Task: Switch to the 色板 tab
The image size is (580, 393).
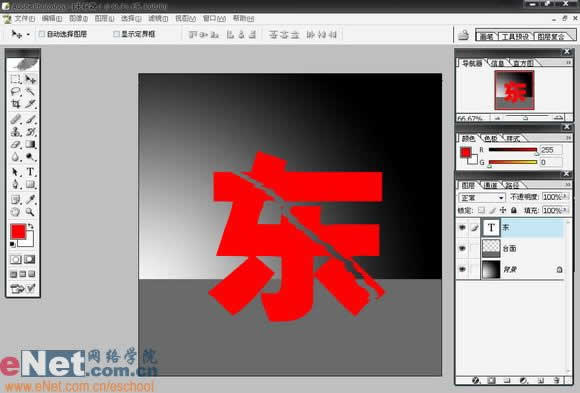Action: coord(490,138)
